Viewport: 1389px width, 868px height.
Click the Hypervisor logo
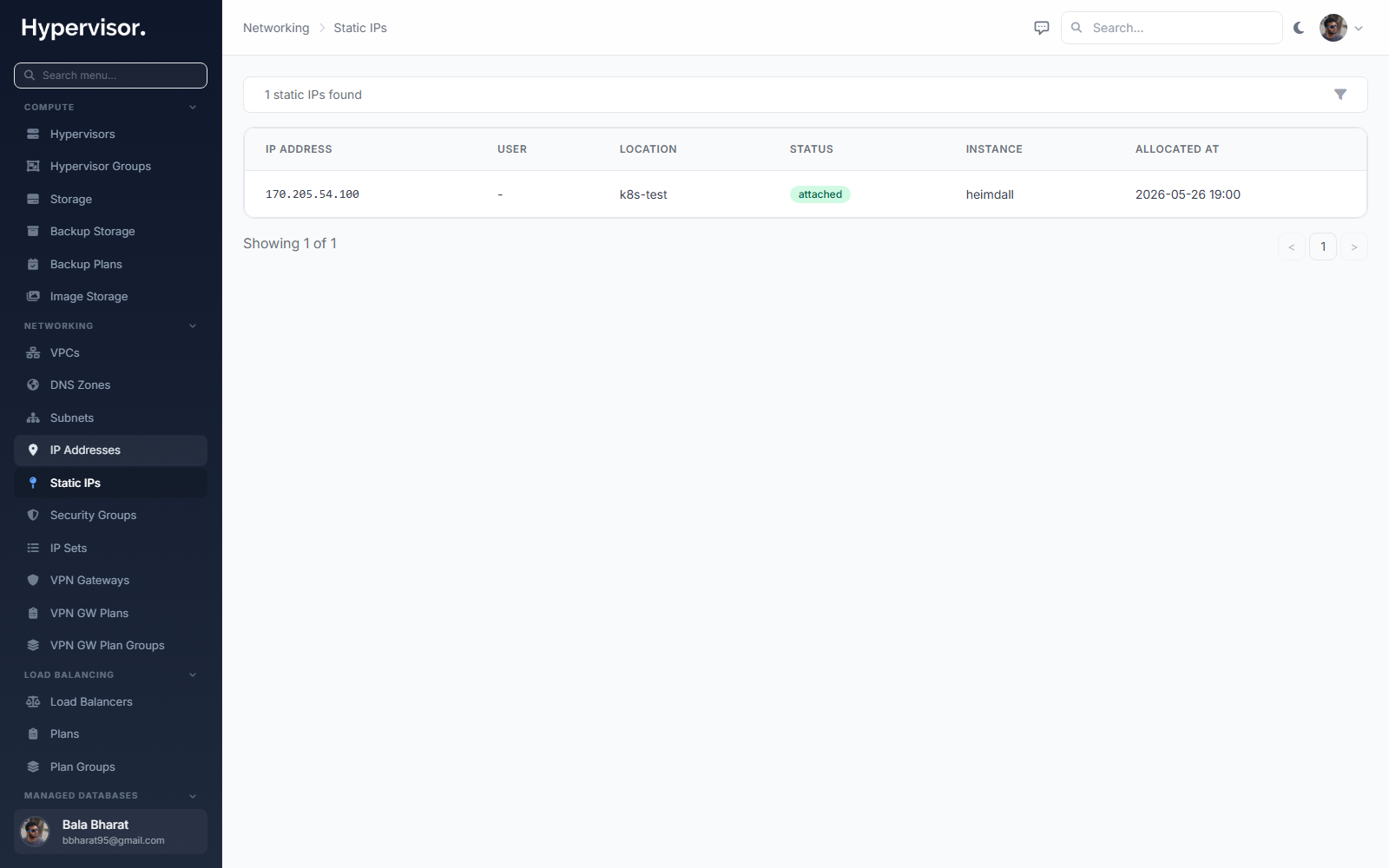(x=83, y=28)
